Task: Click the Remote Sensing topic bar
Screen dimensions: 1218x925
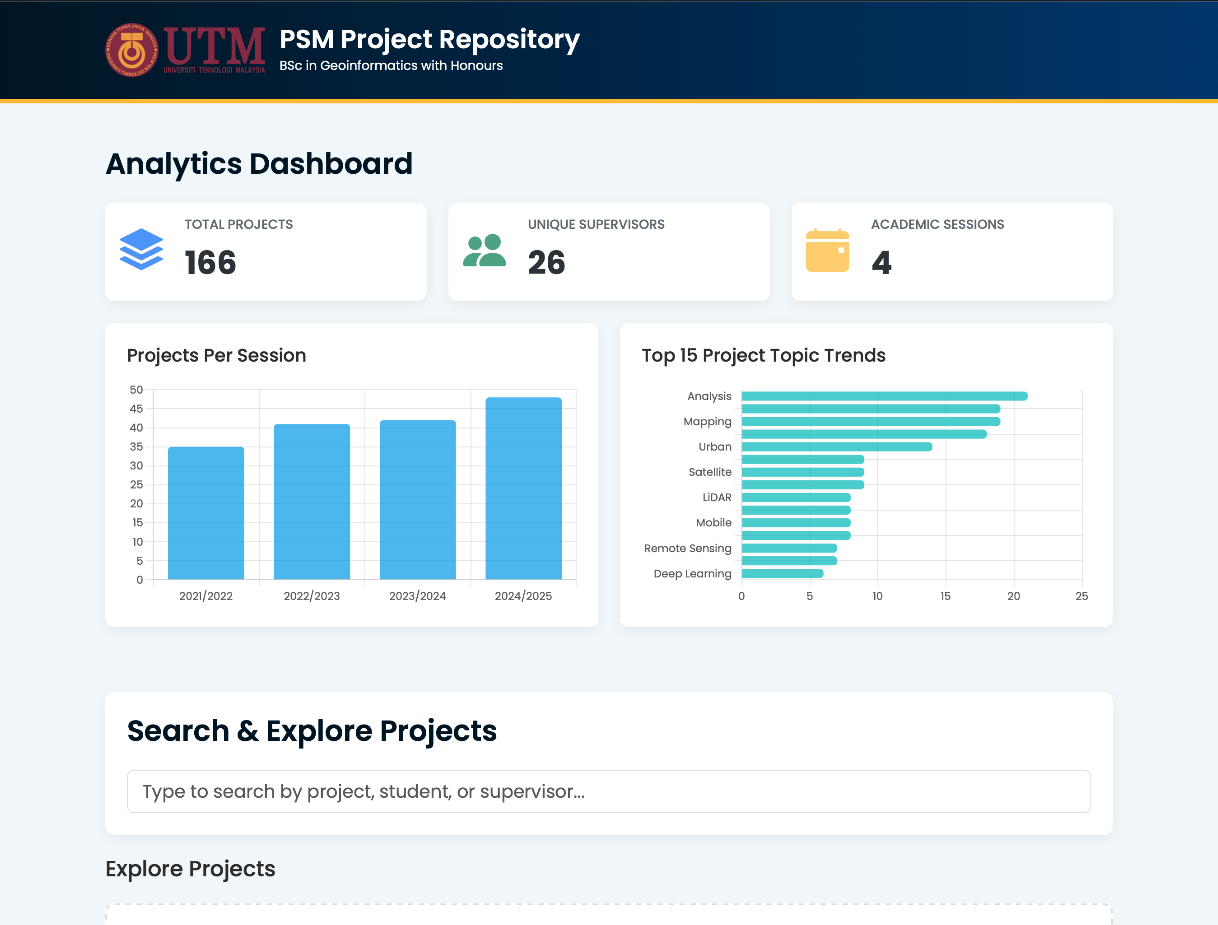Action: click(788, 548)
